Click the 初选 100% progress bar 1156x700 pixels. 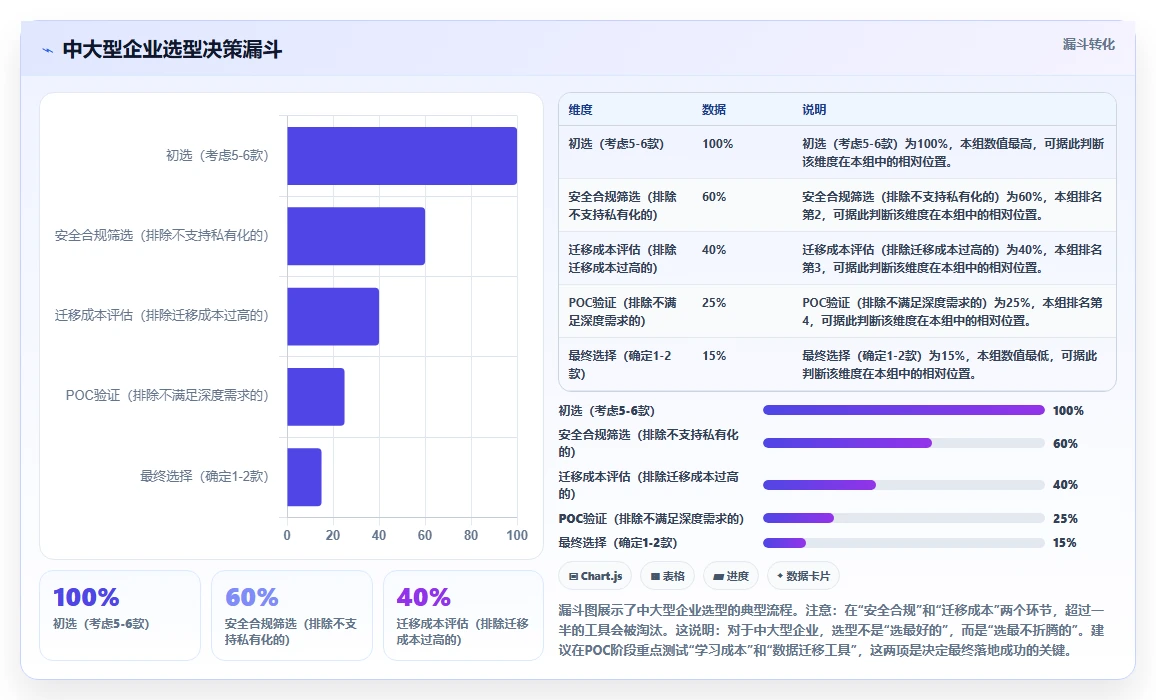coord(904,410)
